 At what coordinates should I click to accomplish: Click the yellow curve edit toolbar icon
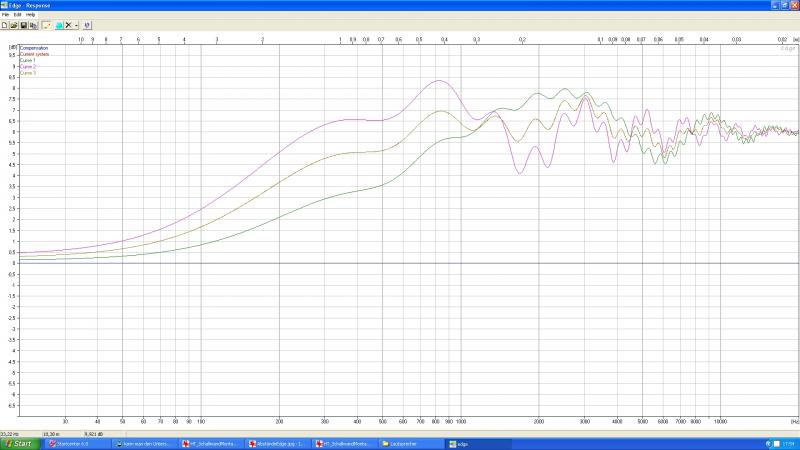pyautogui.click(x=47, y=25)
